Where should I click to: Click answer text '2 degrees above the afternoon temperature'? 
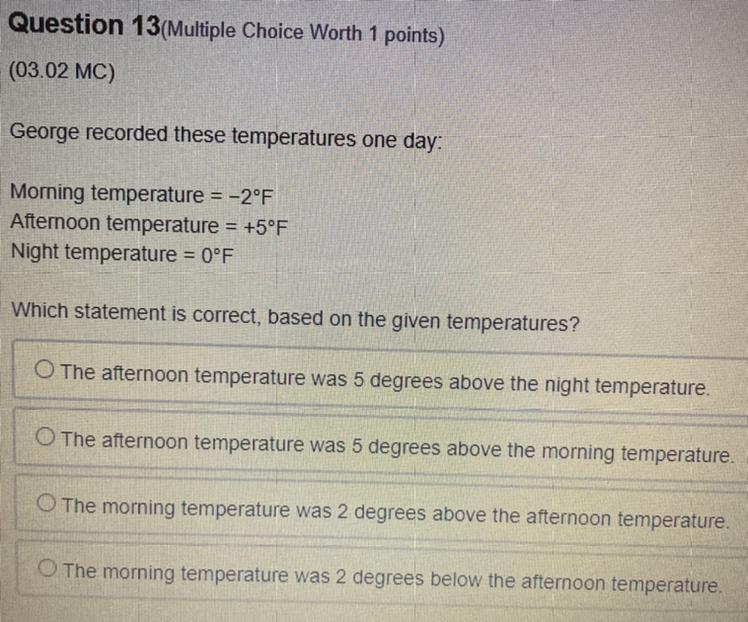[x=533, y=516]
